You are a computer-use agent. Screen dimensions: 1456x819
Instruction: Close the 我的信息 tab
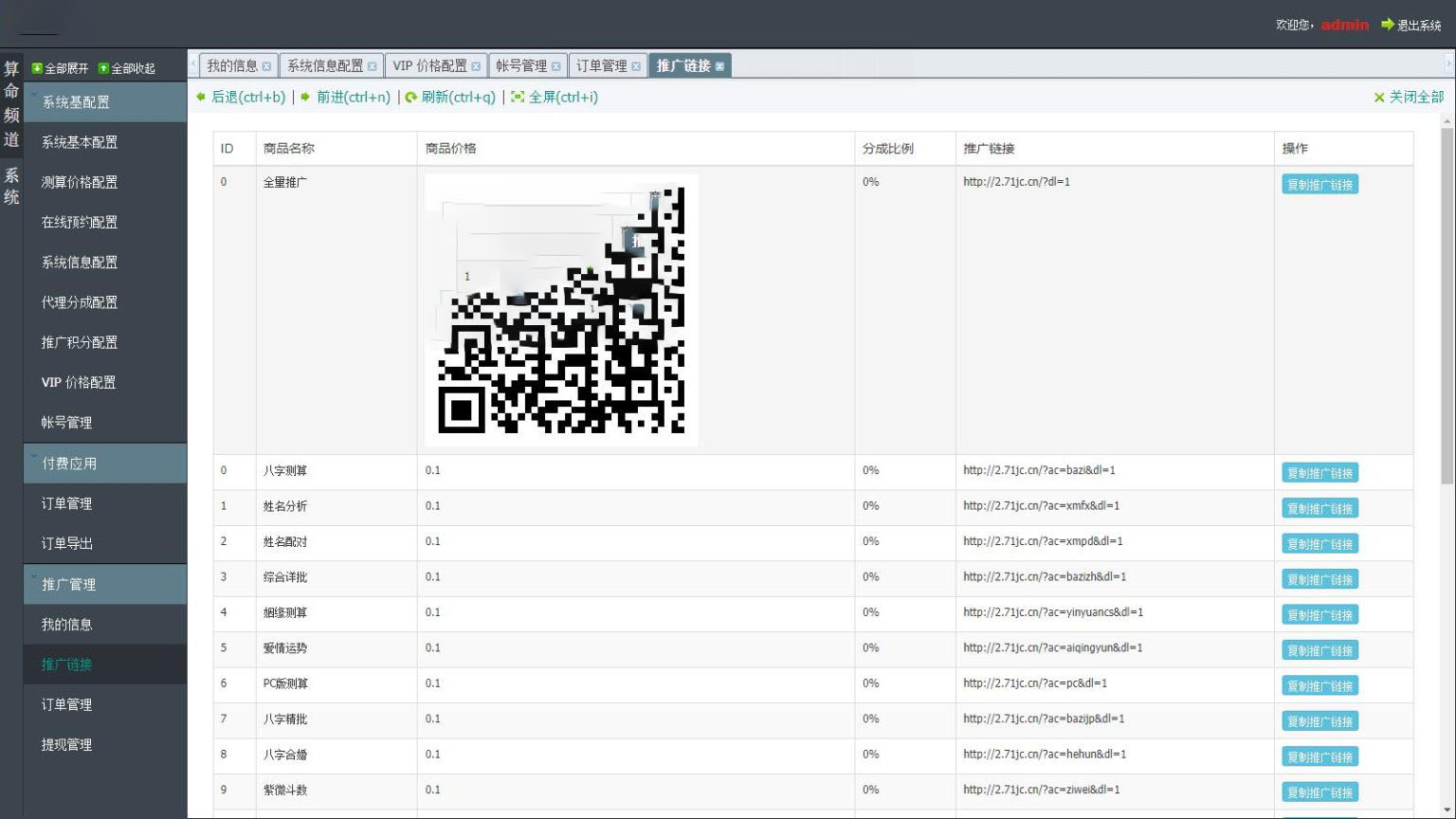click(x=266, y=66)
